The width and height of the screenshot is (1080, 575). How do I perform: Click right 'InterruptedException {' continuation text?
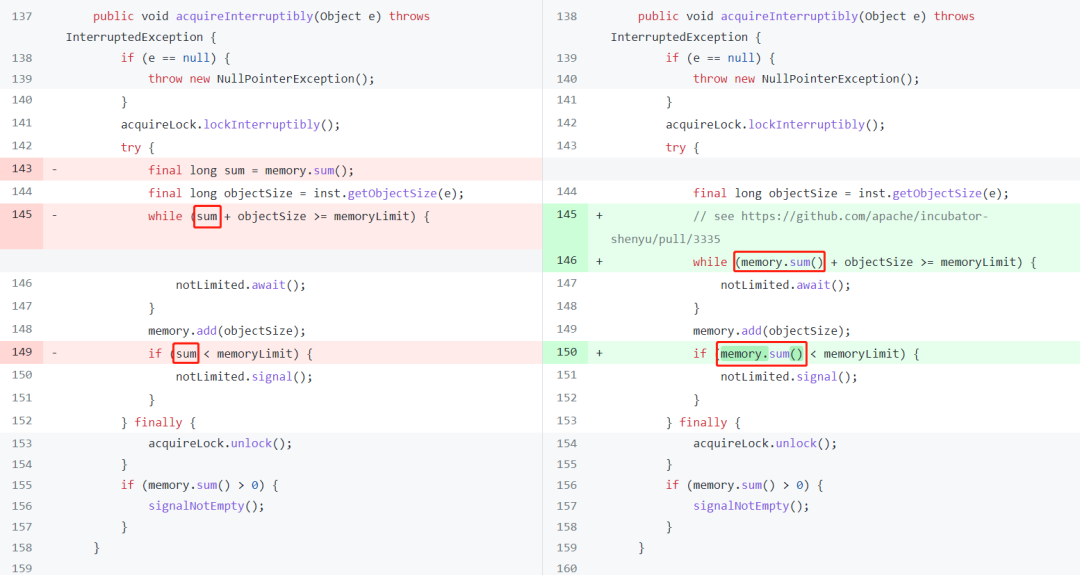point(685,37)
